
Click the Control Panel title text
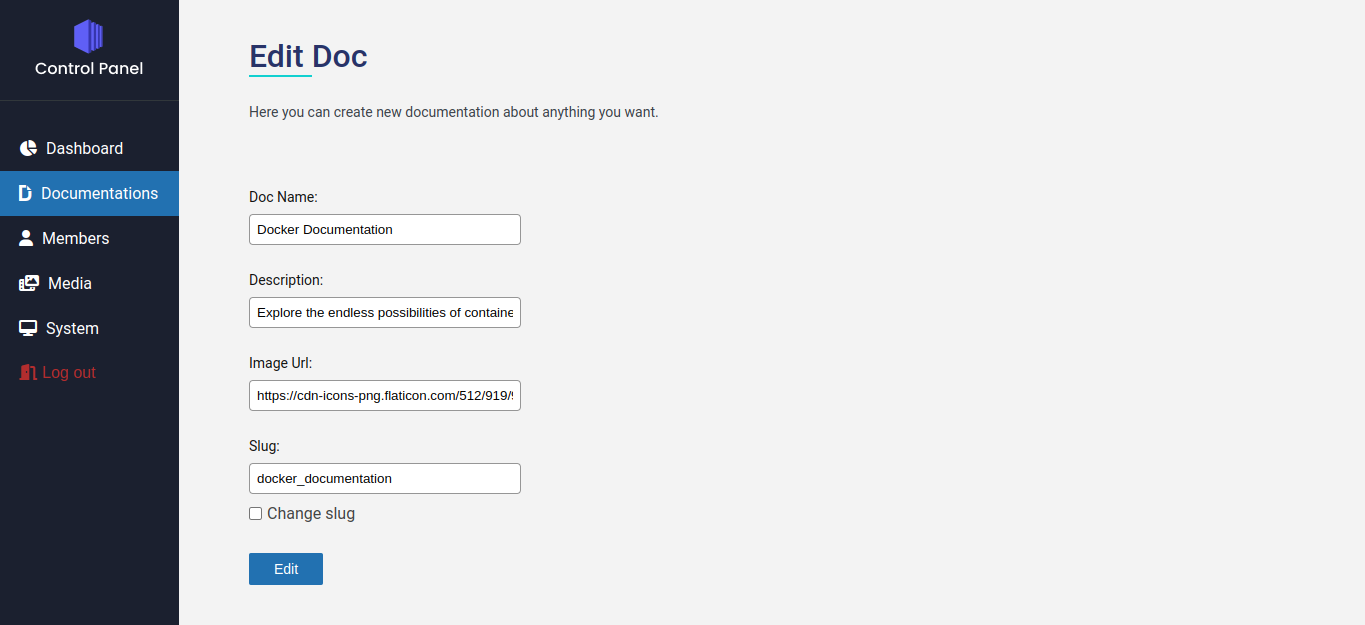click(x=89, y=68)
